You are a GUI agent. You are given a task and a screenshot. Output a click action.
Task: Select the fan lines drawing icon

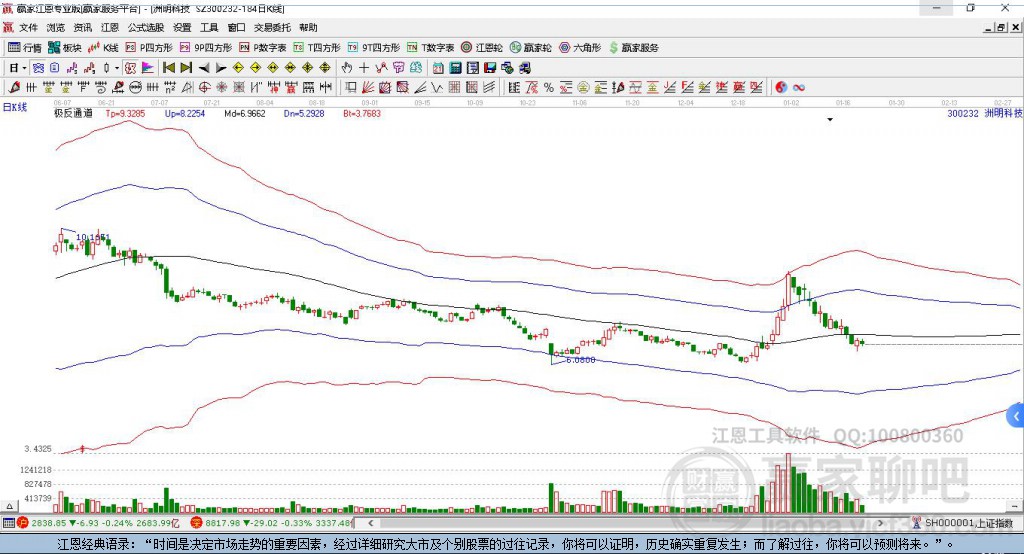coord(368,88)
